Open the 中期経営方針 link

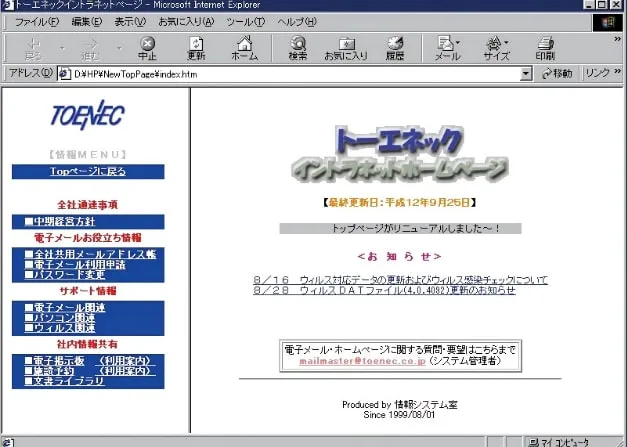click(60, 221)
